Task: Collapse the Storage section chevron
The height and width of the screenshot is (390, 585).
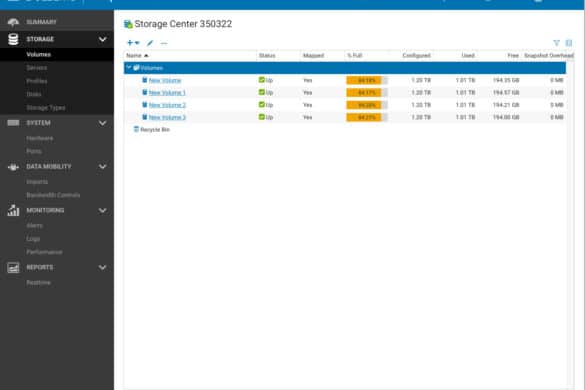Action: pyautogui.click(x=103, y=39)
